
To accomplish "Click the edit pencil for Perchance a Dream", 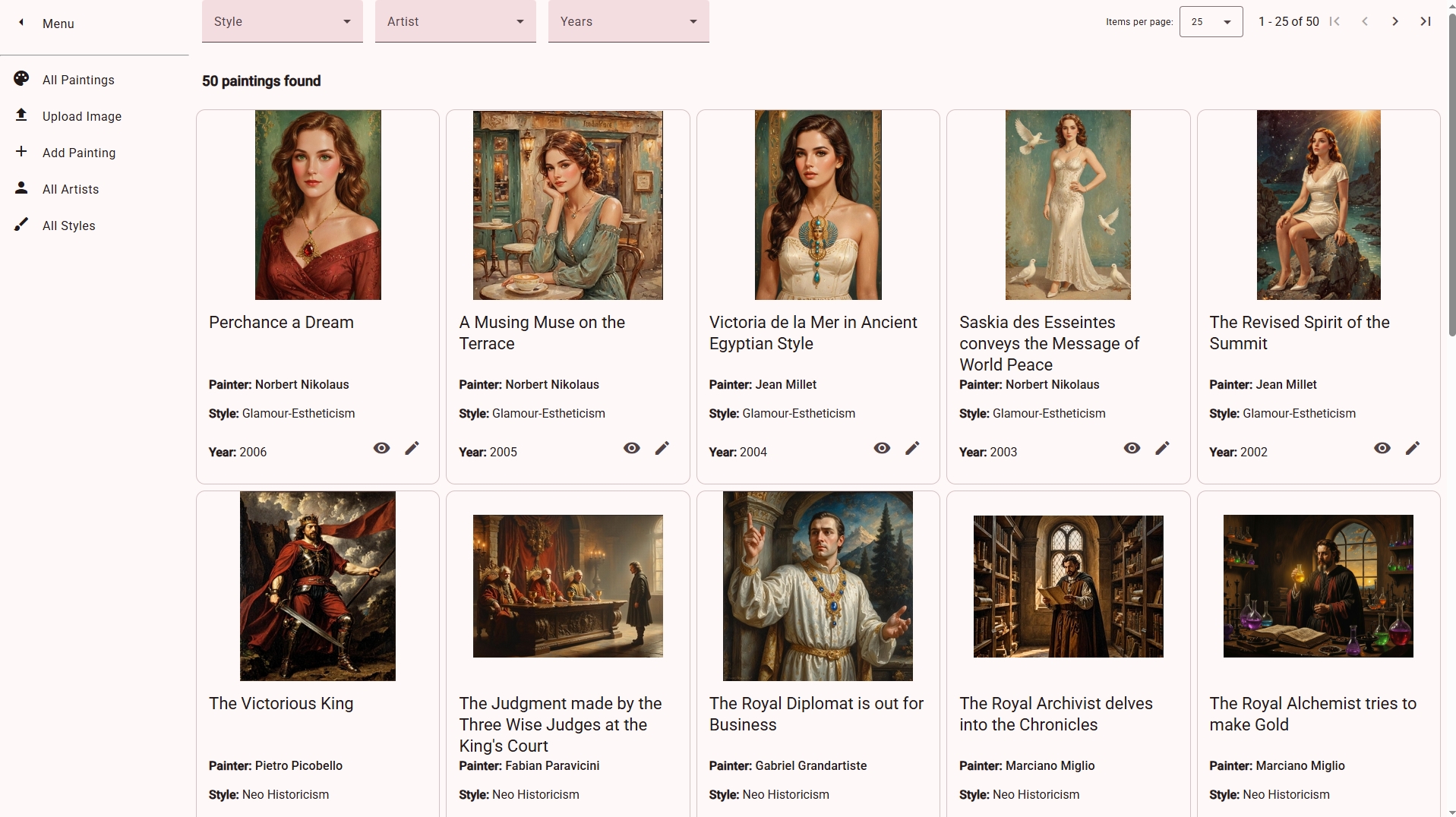I will click(412, 449).
